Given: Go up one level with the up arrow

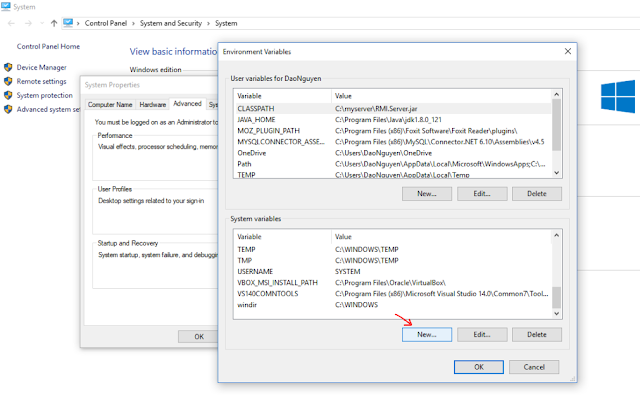Looking at the screenshot, I should (54, 23).
